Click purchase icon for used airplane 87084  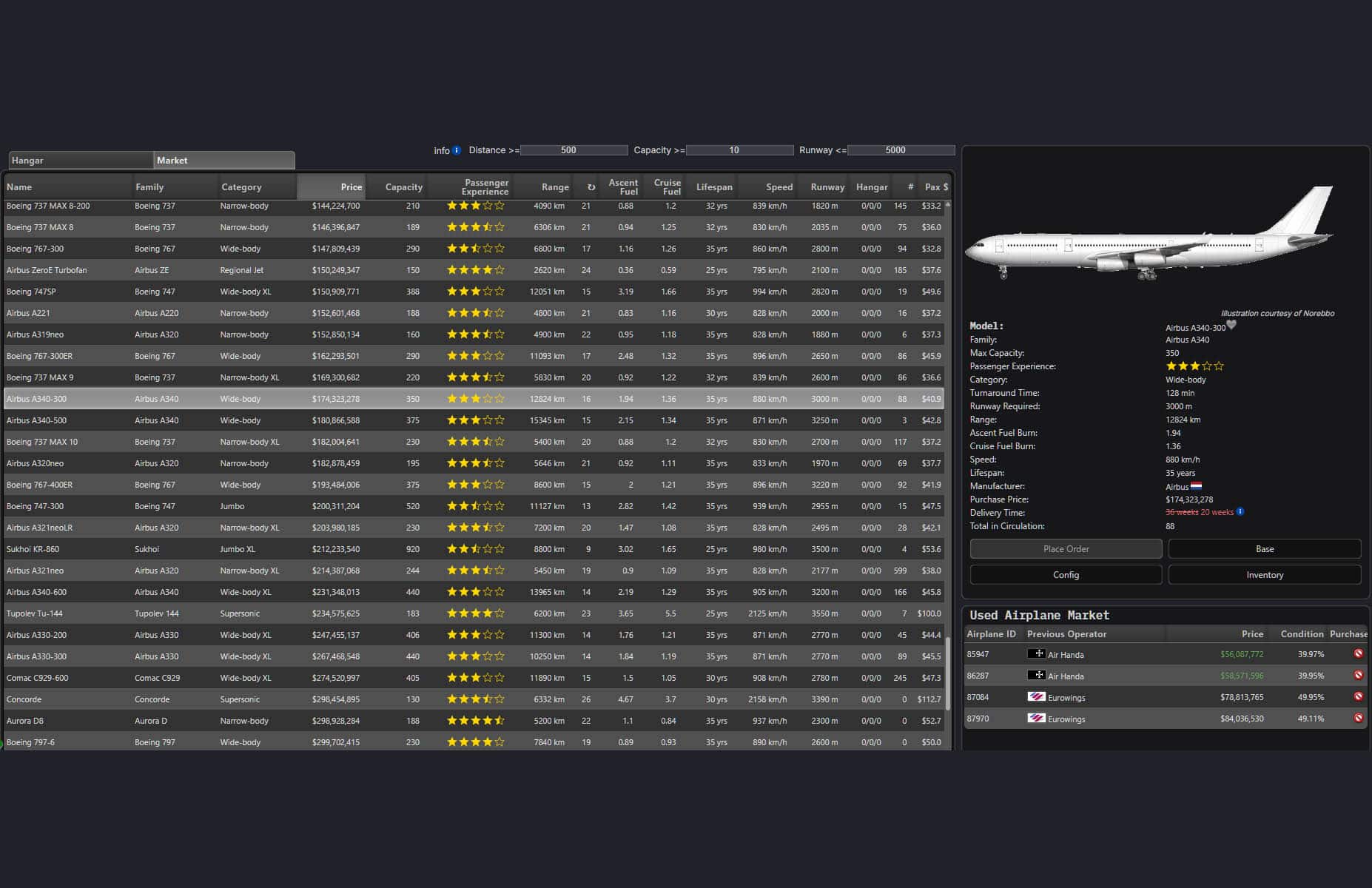(x=1358, y=696)
